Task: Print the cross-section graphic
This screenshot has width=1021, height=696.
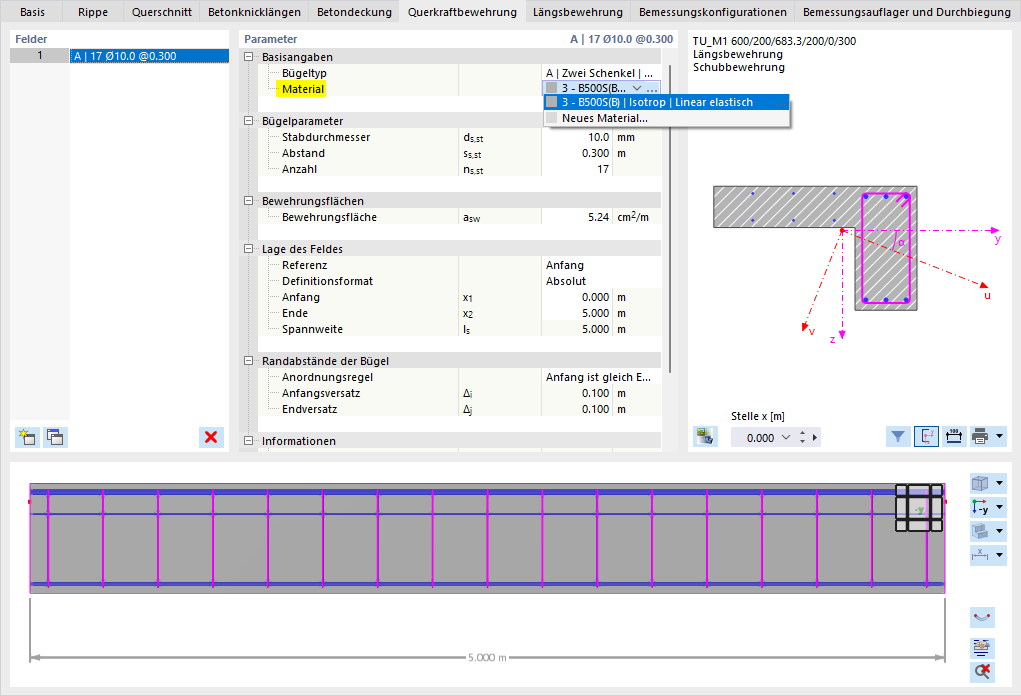Action: point(980,437)
